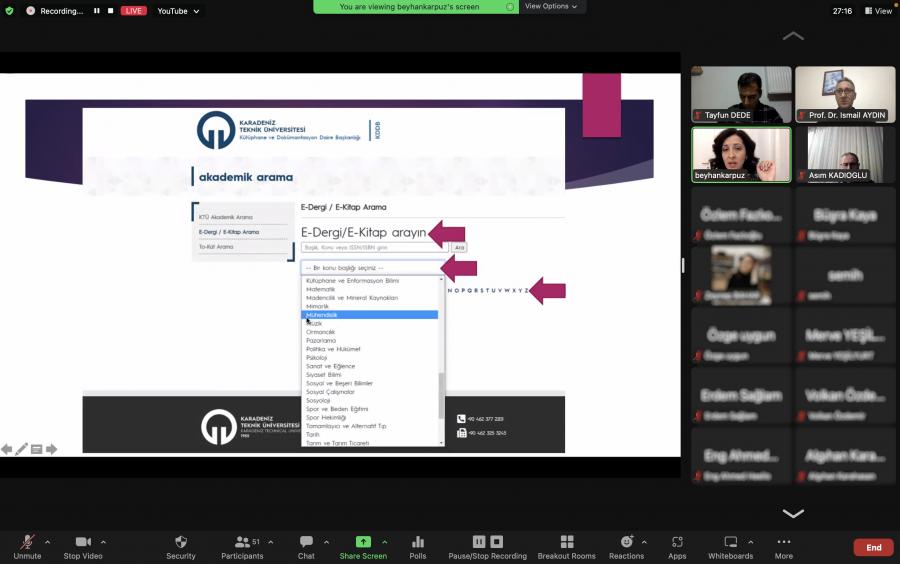
Task: Click the gallery panel divider handle
Action: 683,265
